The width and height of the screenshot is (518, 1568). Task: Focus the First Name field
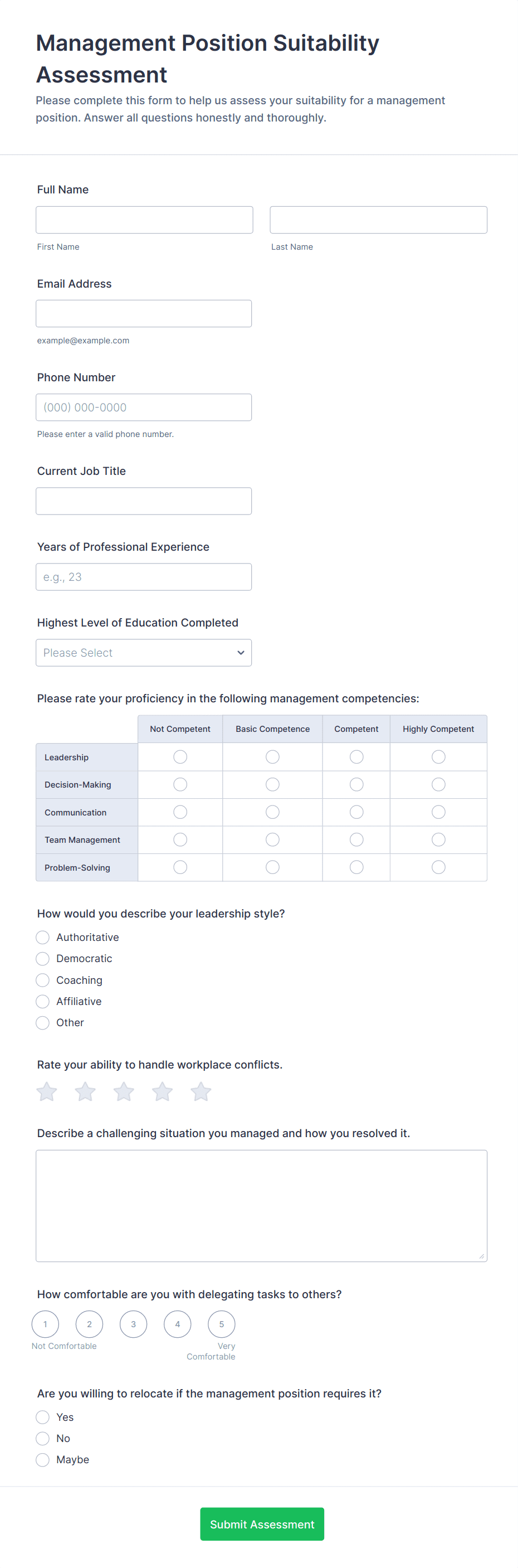tap(144, 220)
